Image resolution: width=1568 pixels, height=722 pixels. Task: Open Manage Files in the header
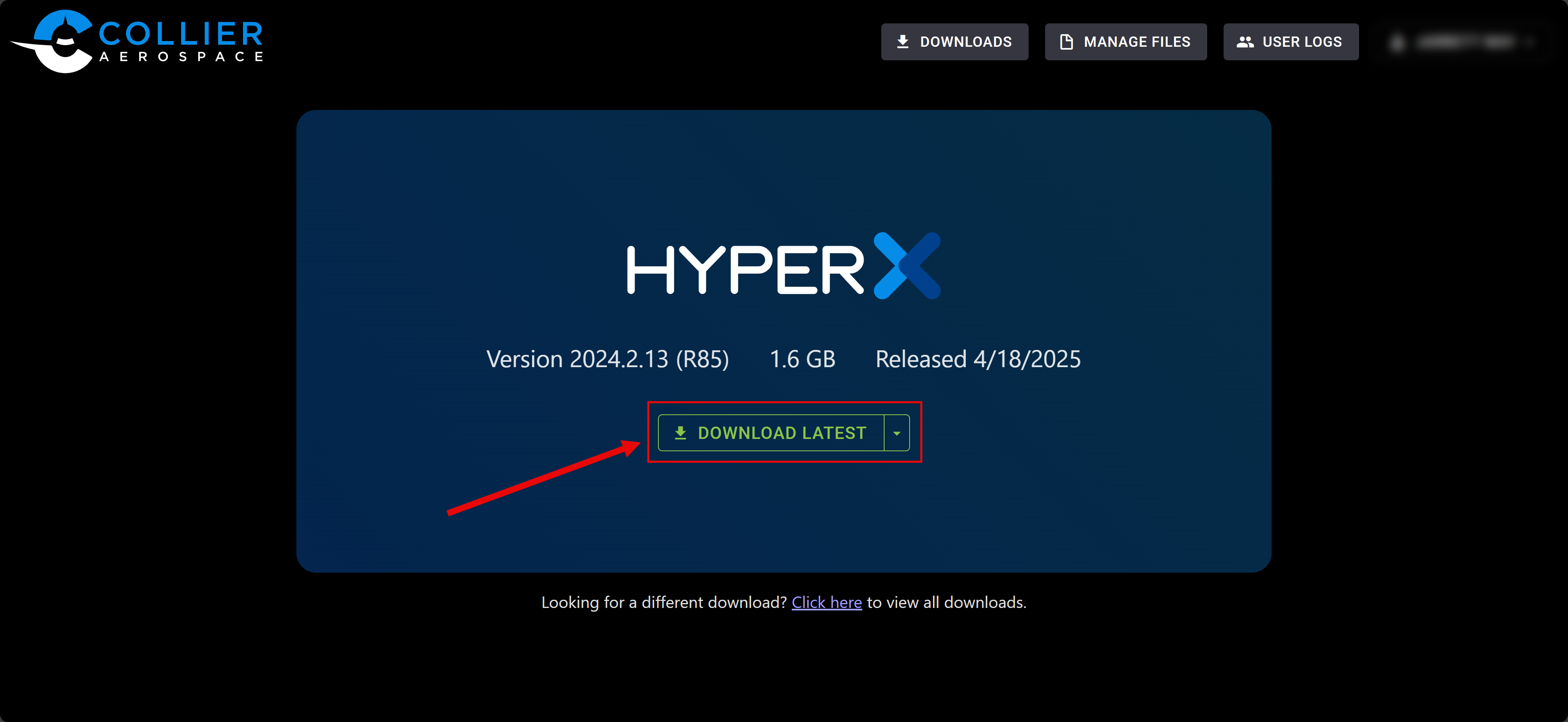point(1126,42)
